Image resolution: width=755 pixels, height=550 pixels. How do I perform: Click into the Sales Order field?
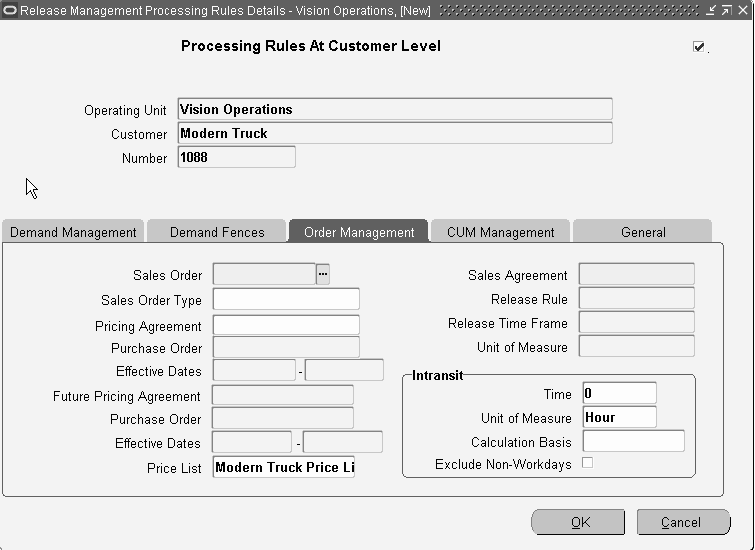point(264,274)
